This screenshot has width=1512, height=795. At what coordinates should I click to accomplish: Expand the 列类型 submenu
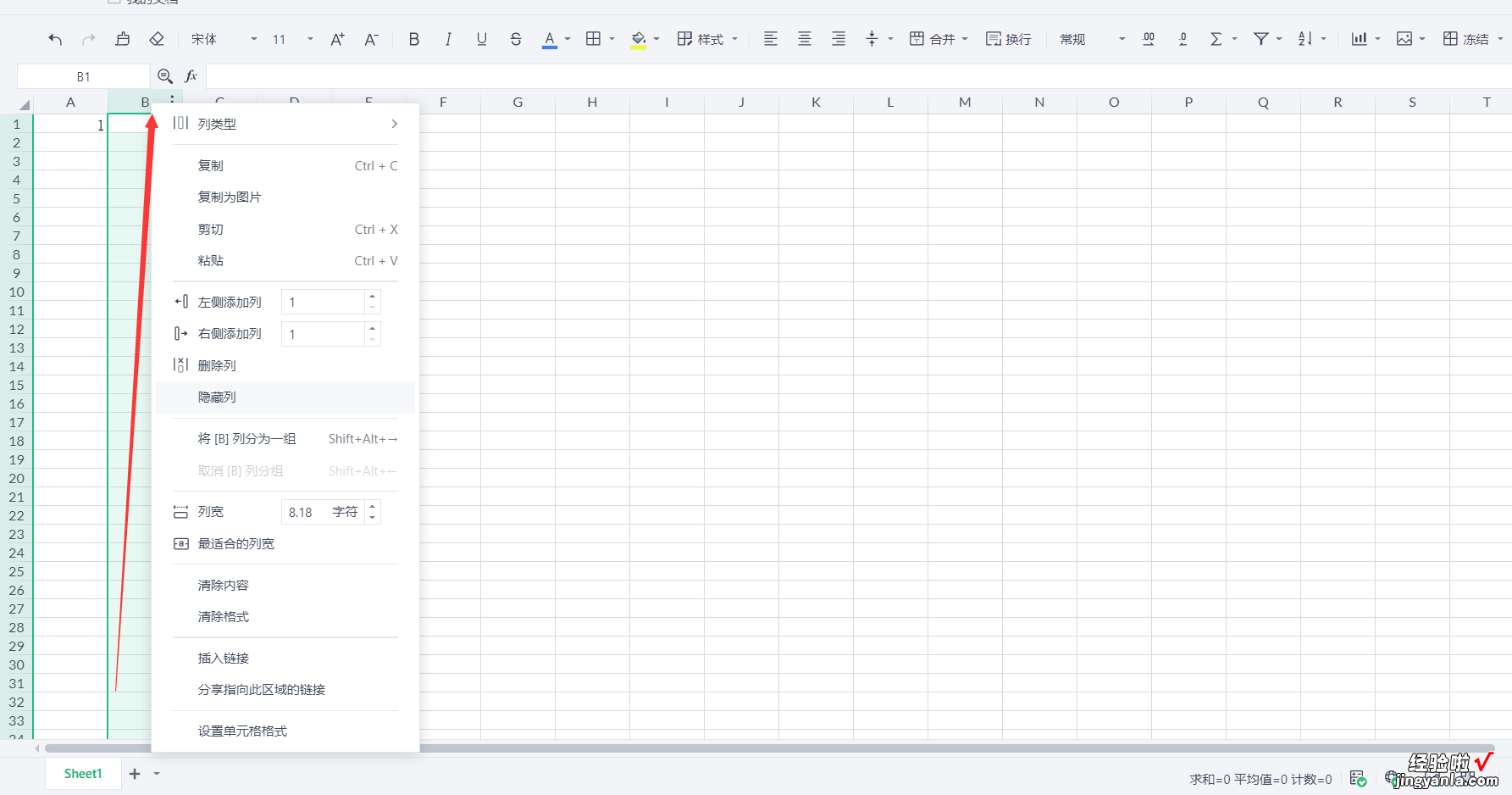click(285, 124)
